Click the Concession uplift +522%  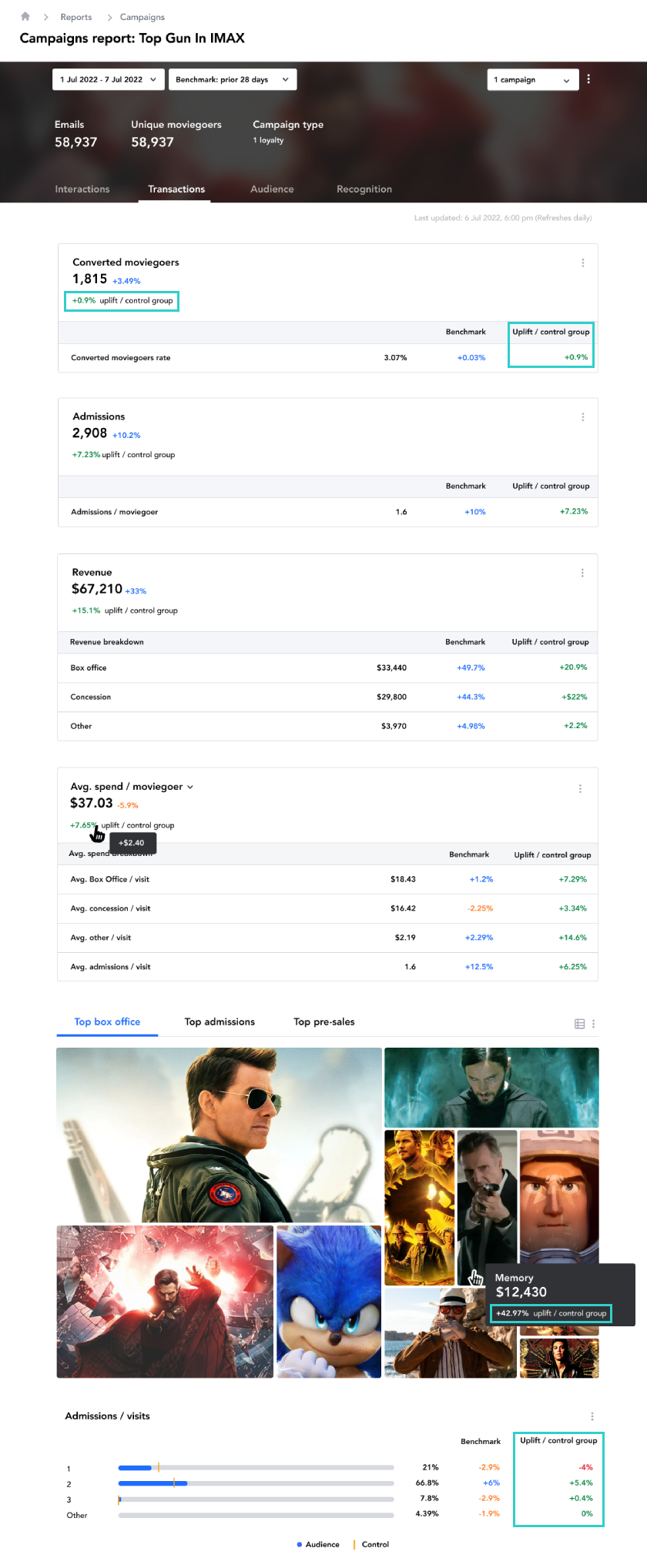click(575, 697)
